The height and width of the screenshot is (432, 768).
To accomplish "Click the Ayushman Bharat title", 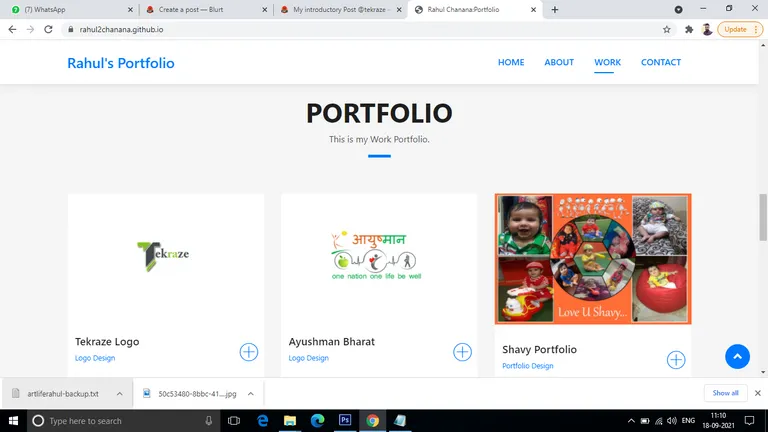I will [332, 342].
